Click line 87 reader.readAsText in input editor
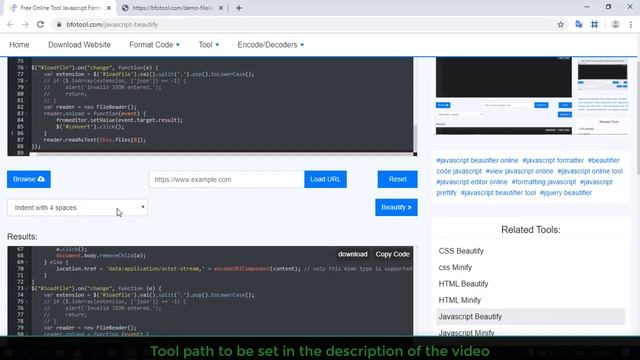This screenshot has width=640, height=360. [x=95, y=140]
